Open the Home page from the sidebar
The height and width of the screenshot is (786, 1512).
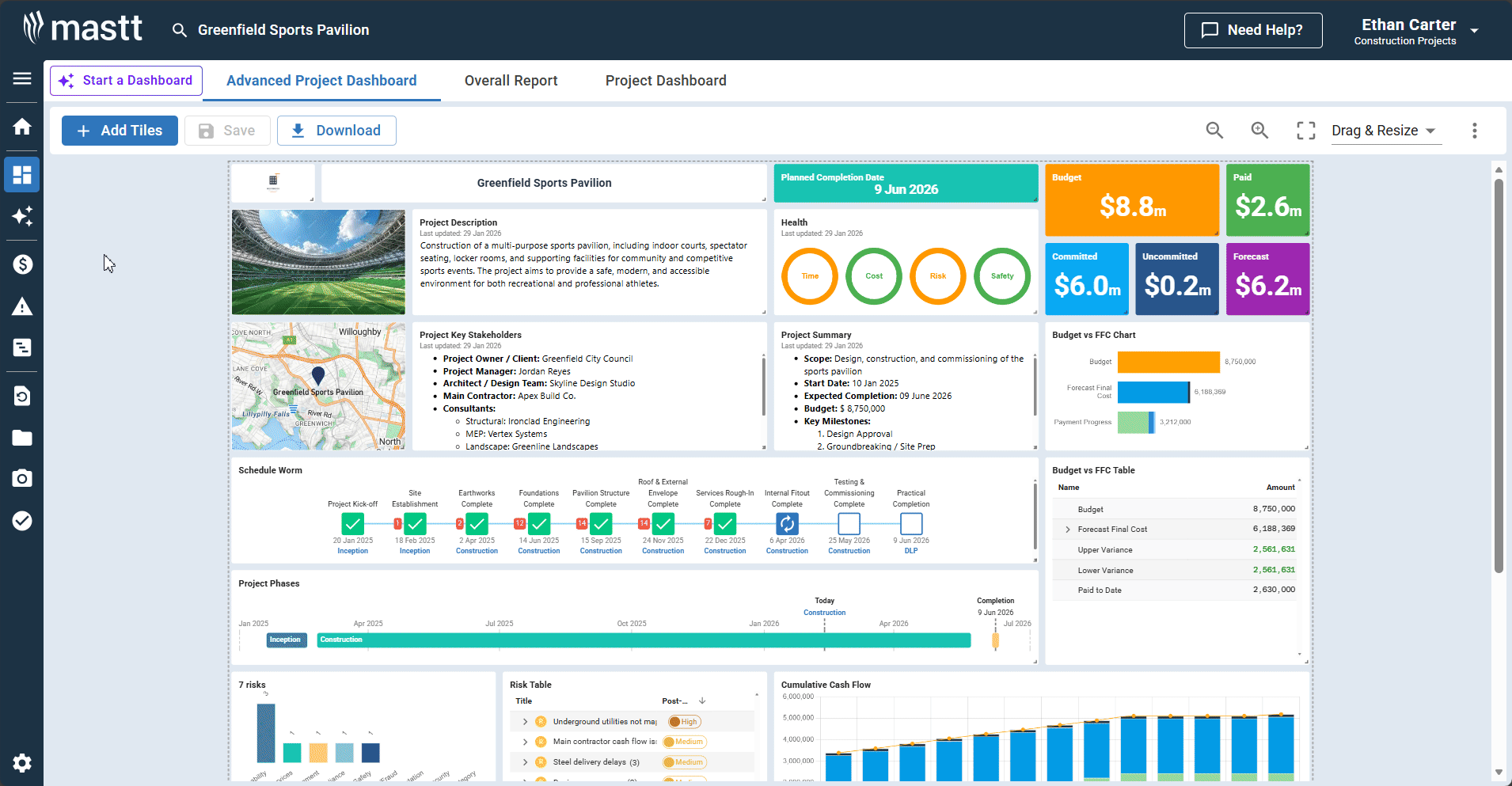click(21, 127)
